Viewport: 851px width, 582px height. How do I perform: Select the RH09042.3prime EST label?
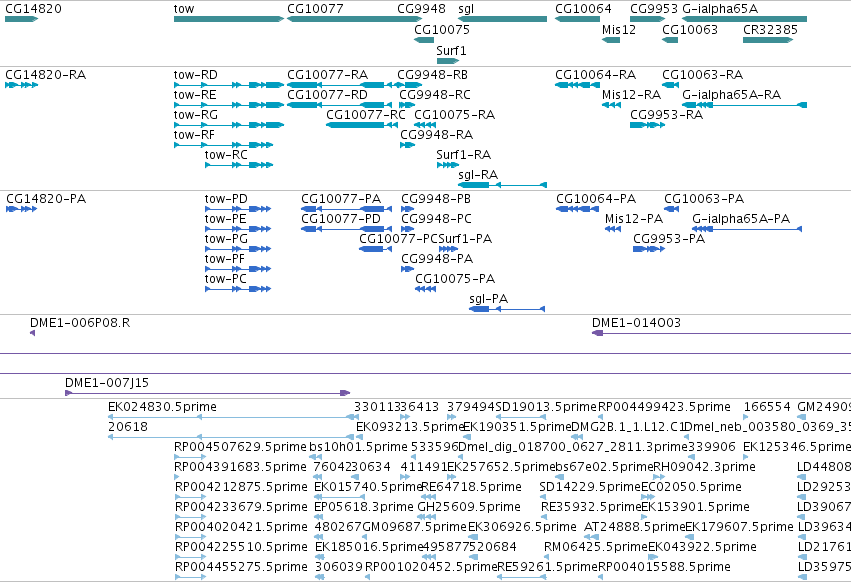(x=704, y=467)
